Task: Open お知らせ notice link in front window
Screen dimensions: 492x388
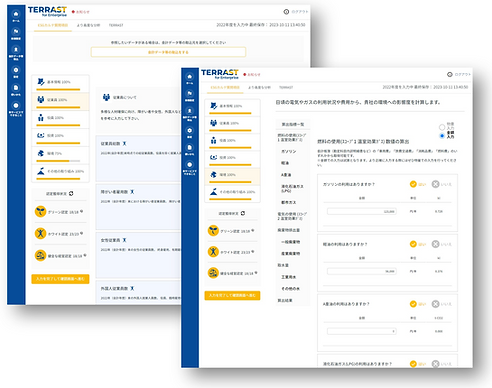Action: click(252, 74)
